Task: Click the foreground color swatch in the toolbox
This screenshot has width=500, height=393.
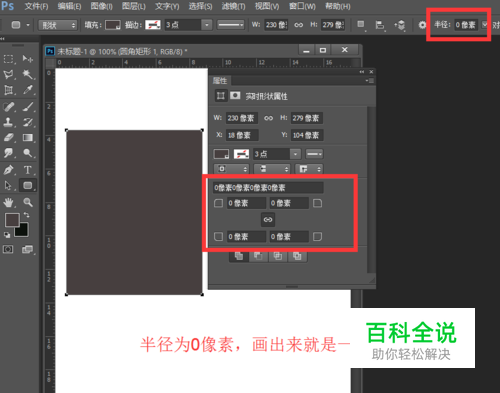Action: point(12,220)
